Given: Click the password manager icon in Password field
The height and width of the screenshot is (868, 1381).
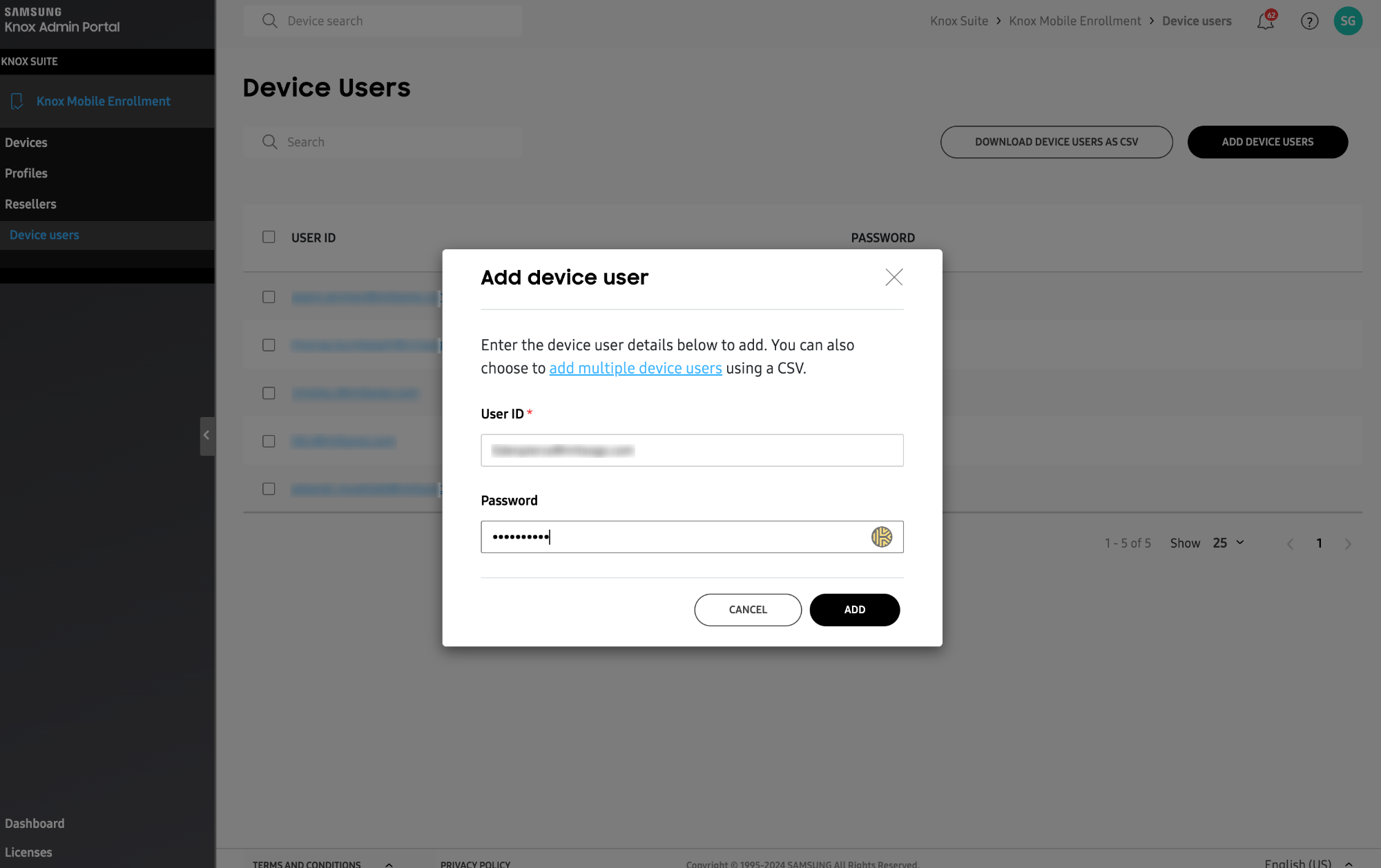Looking at the screenshot, I should [881, 537].
